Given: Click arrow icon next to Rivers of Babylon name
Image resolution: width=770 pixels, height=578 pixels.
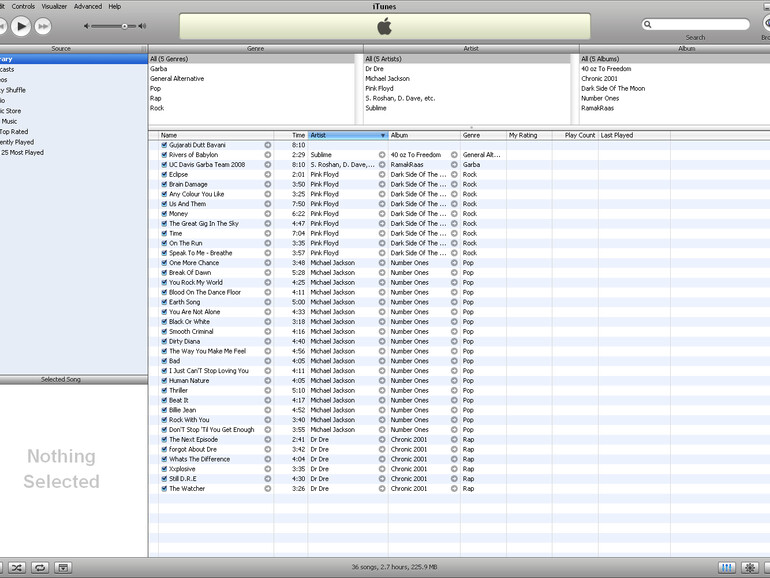Looking at the screenshot, I should (x=268, y=155).
